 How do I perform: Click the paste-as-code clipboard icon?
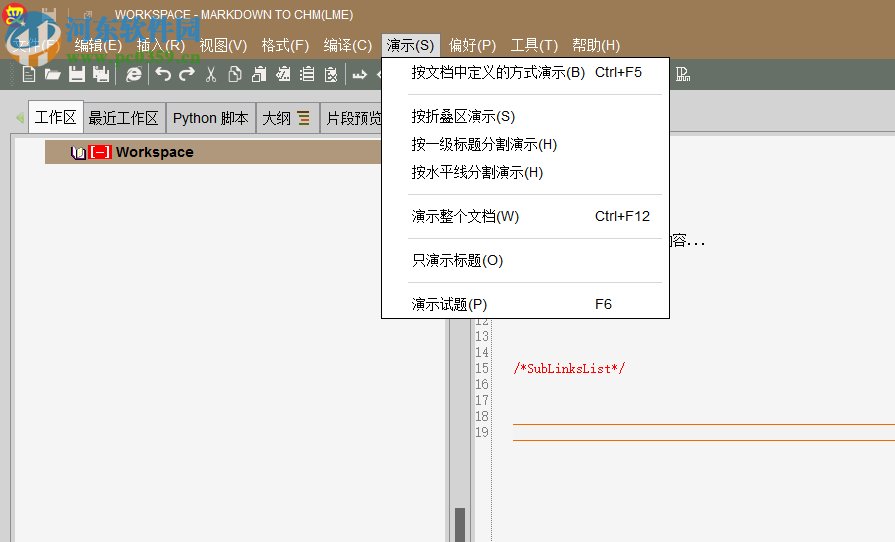pyautogui.click(x=283, y=74)
